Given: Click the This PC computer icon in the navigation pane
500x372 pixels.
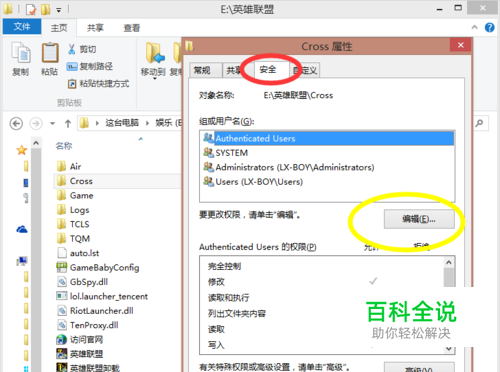Looking at the screenshot, I should 22,261.
